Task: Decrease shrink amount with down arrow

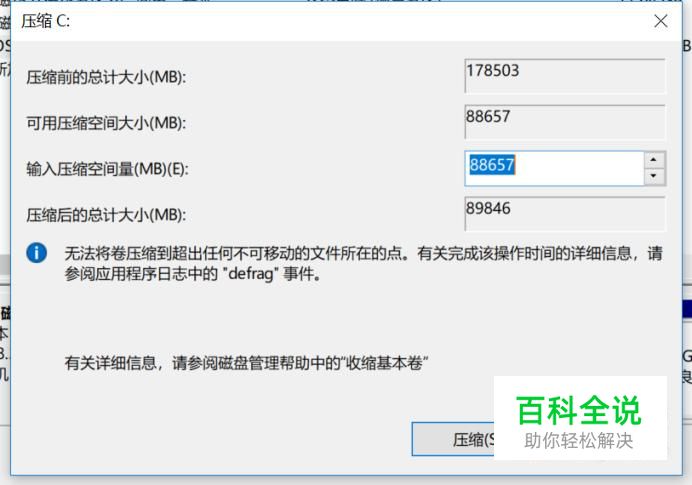Action: point(654,176)
